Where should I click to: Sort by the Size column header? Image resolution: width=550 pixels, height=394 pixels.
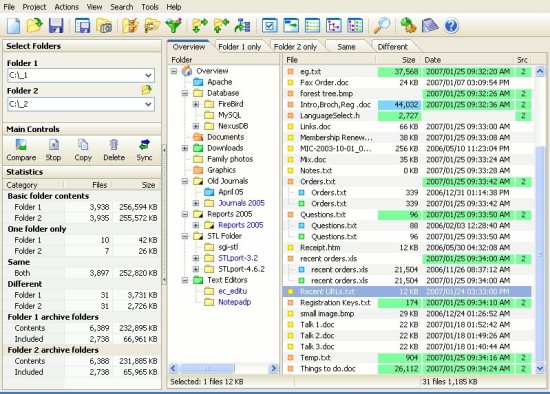tap(399, 60)
